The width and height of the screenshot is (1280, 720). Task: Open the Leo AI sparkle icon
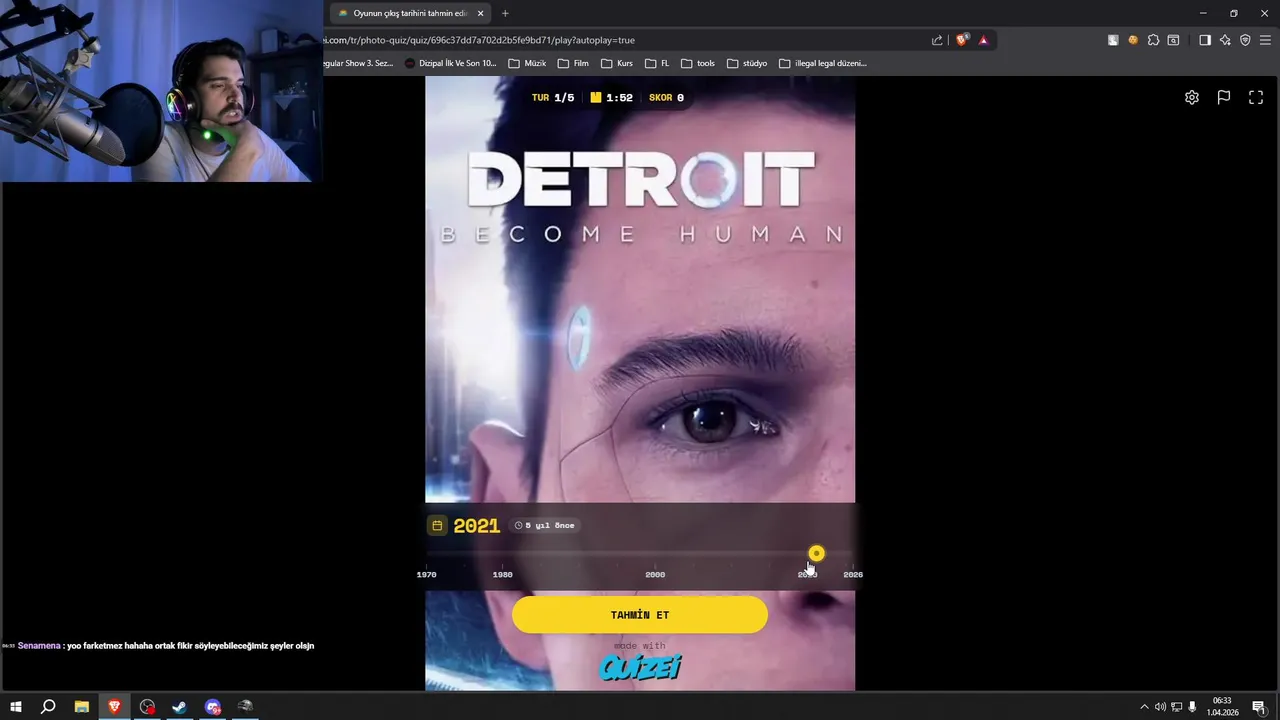coord(1225,40)
